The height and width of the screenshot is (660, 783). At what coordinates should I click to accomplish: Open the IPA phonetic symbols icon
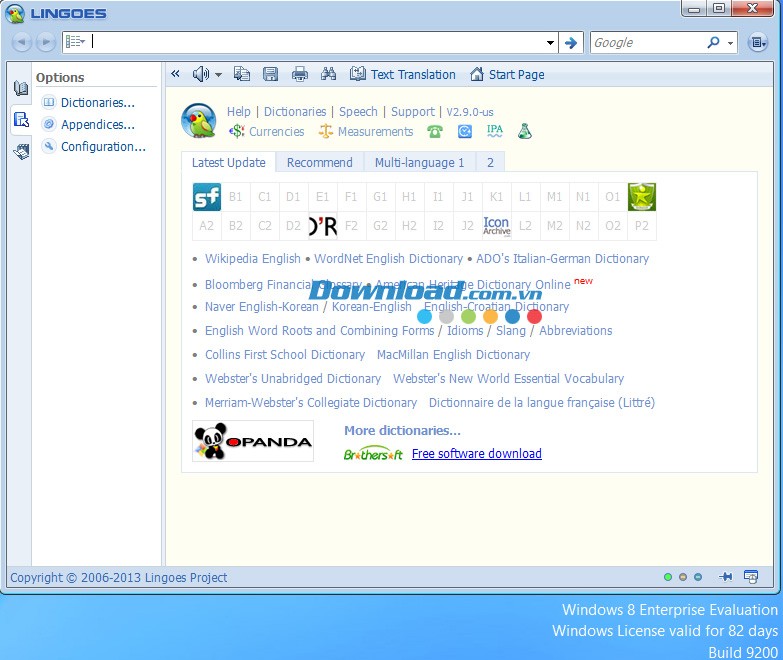pos(494,131)
